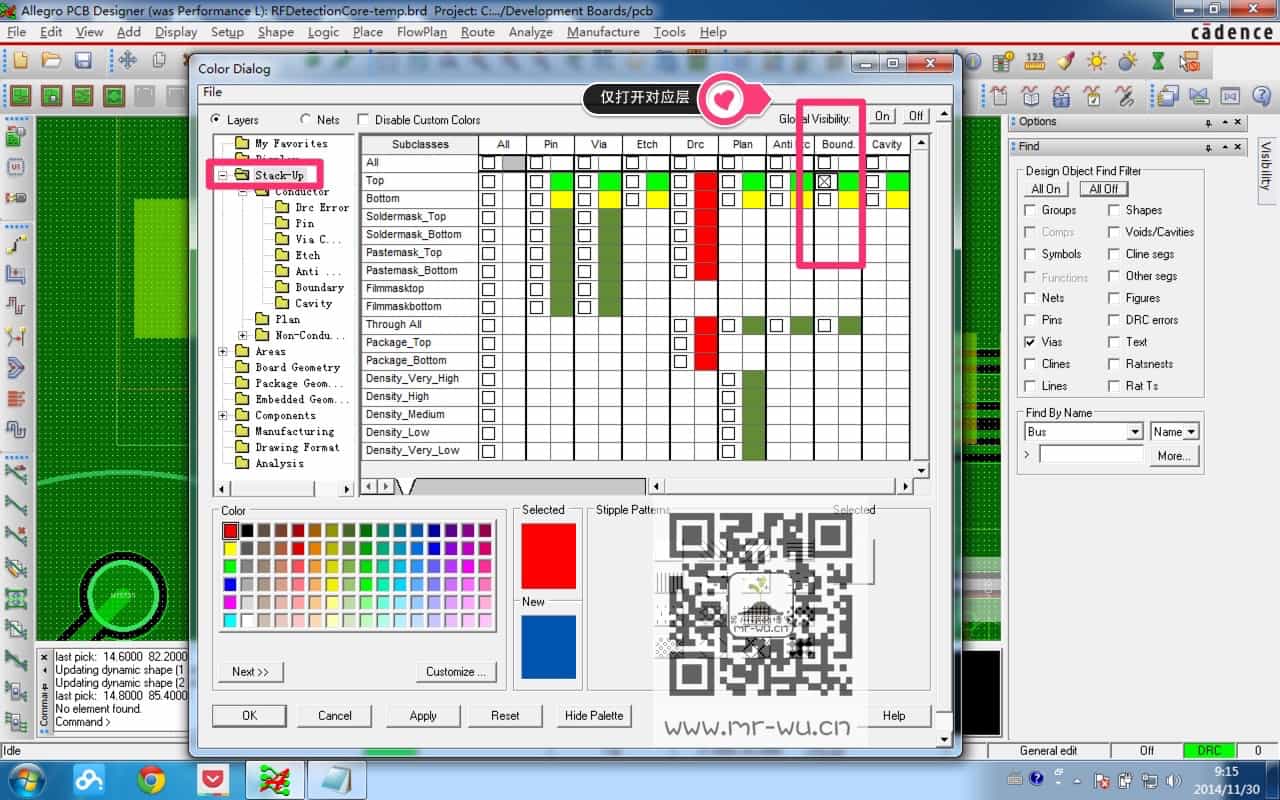Check the Text find filter checkbox
Screen dimensions: 1280x800
click(x=1114, y=342)
